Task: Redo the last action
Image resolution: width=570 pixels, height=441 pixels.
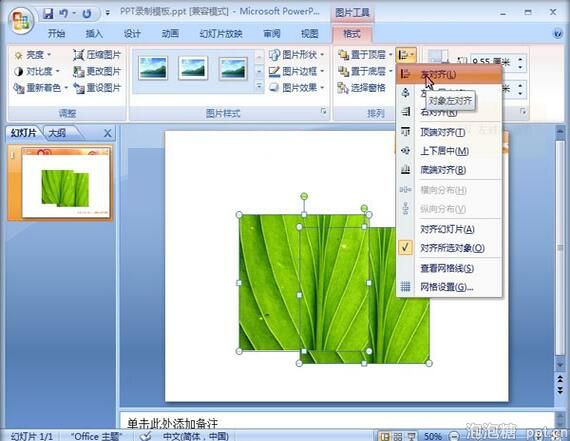Action: click(x=87, y=14)
